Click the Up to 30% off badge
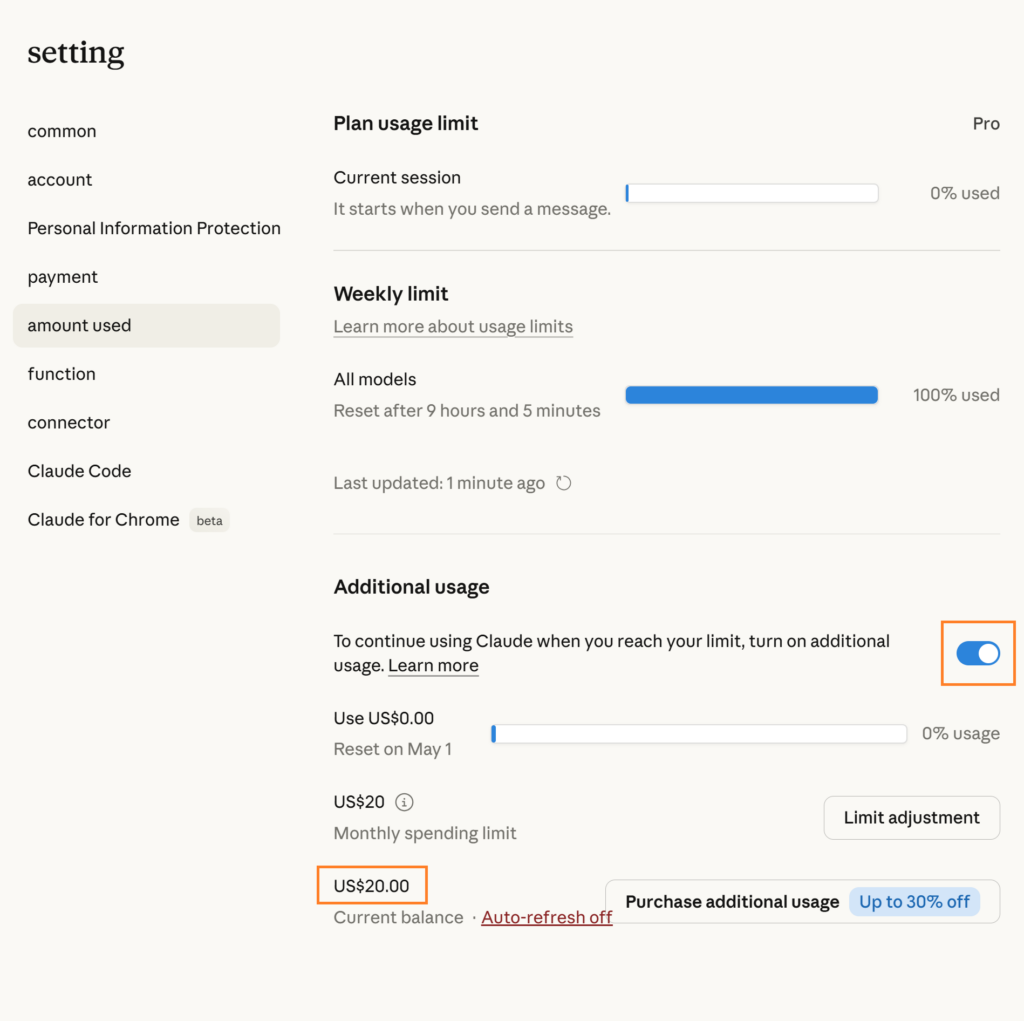Screen dimensions: 1024x1021 point(914,901)
